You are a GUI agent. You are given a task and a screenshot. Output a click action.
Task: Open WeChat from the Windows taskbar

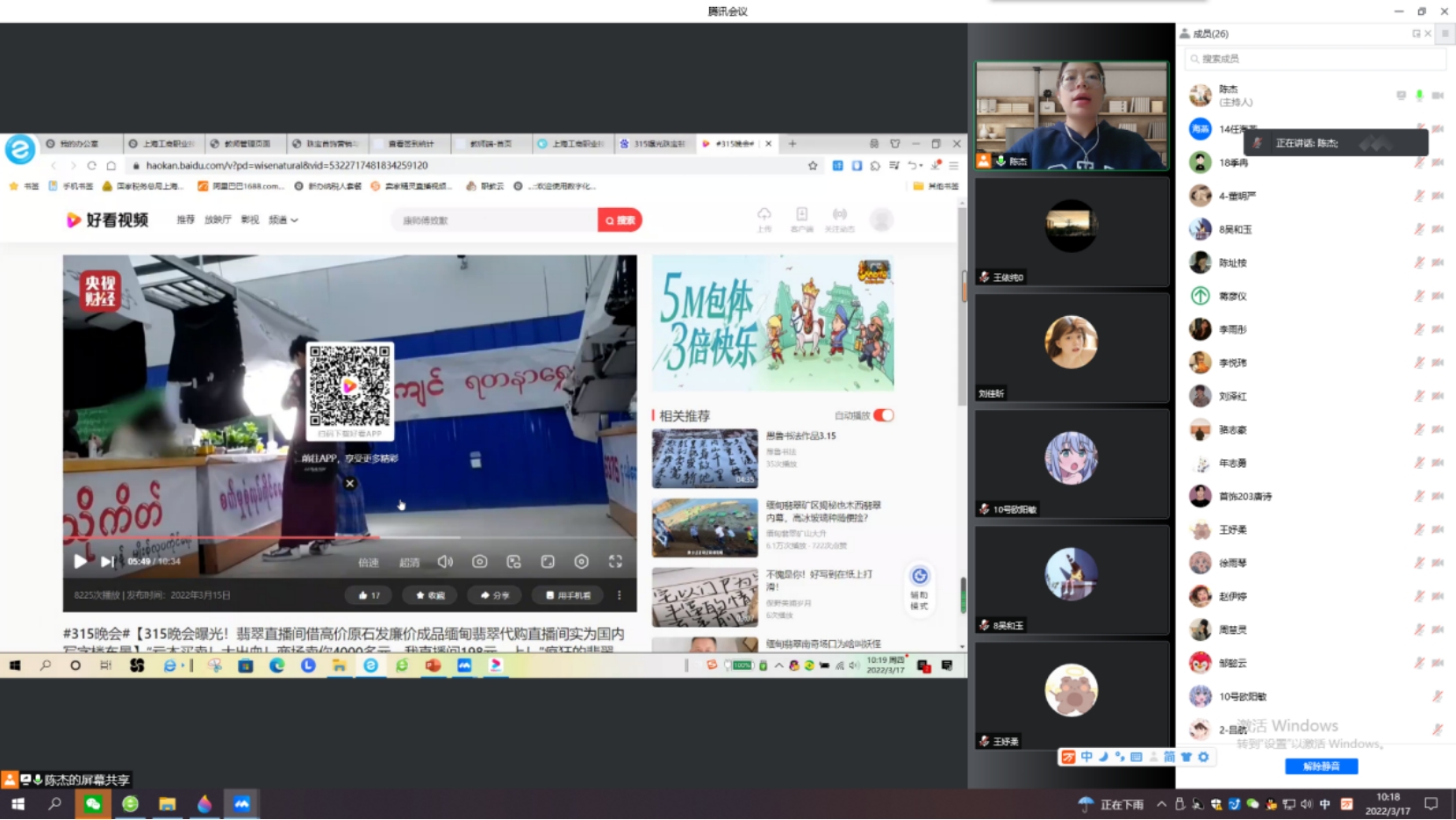93,803
